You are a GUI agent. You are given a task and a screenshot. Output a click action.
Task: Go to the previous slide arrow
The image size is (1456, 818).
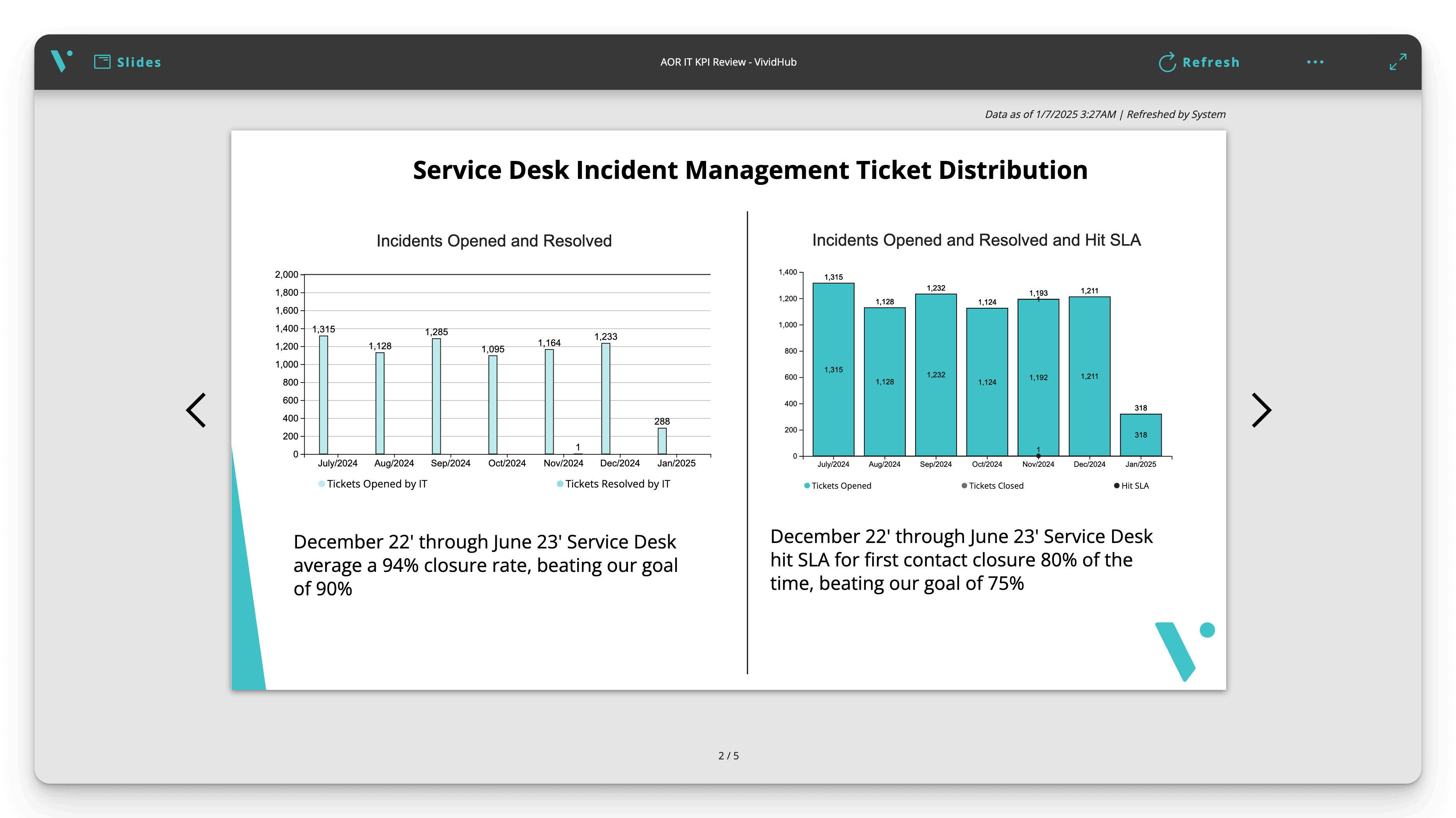196,410
